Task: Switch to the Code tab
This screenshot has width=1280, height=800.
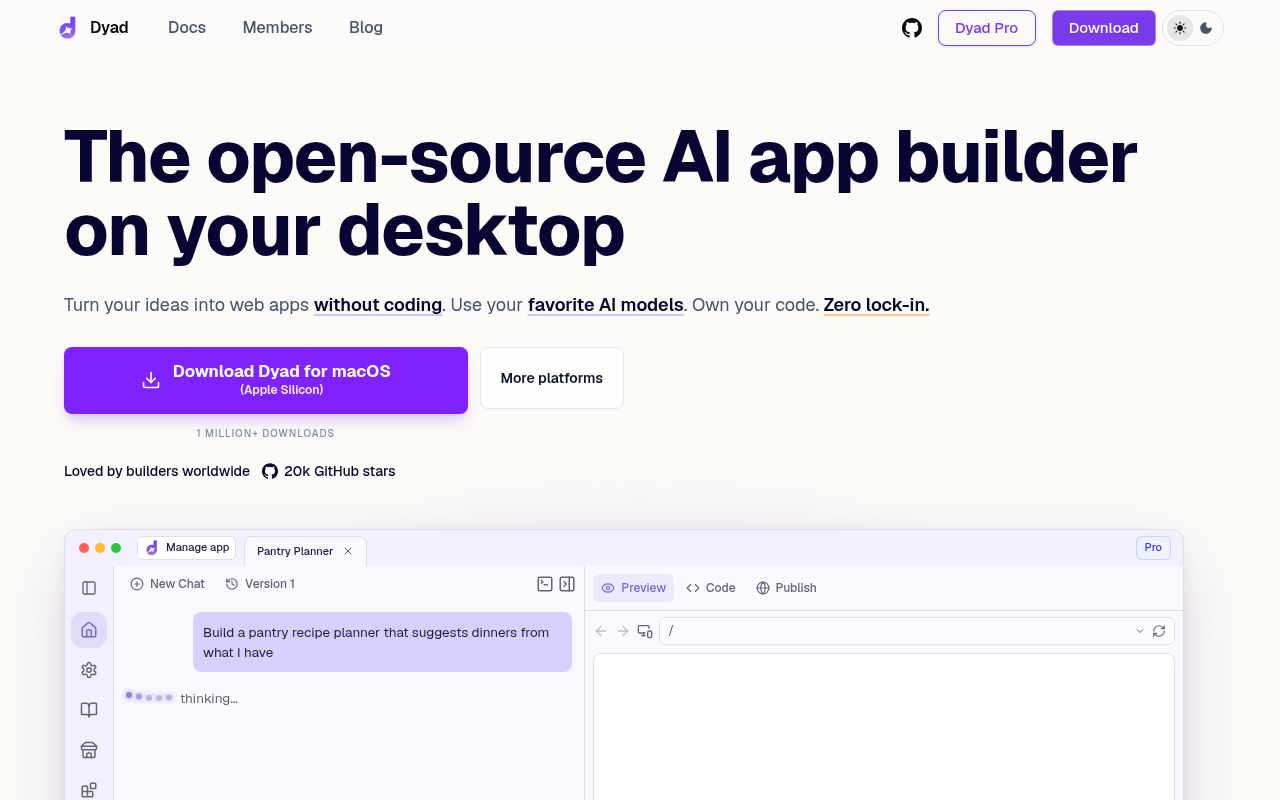Action: [x=711, y=588]
